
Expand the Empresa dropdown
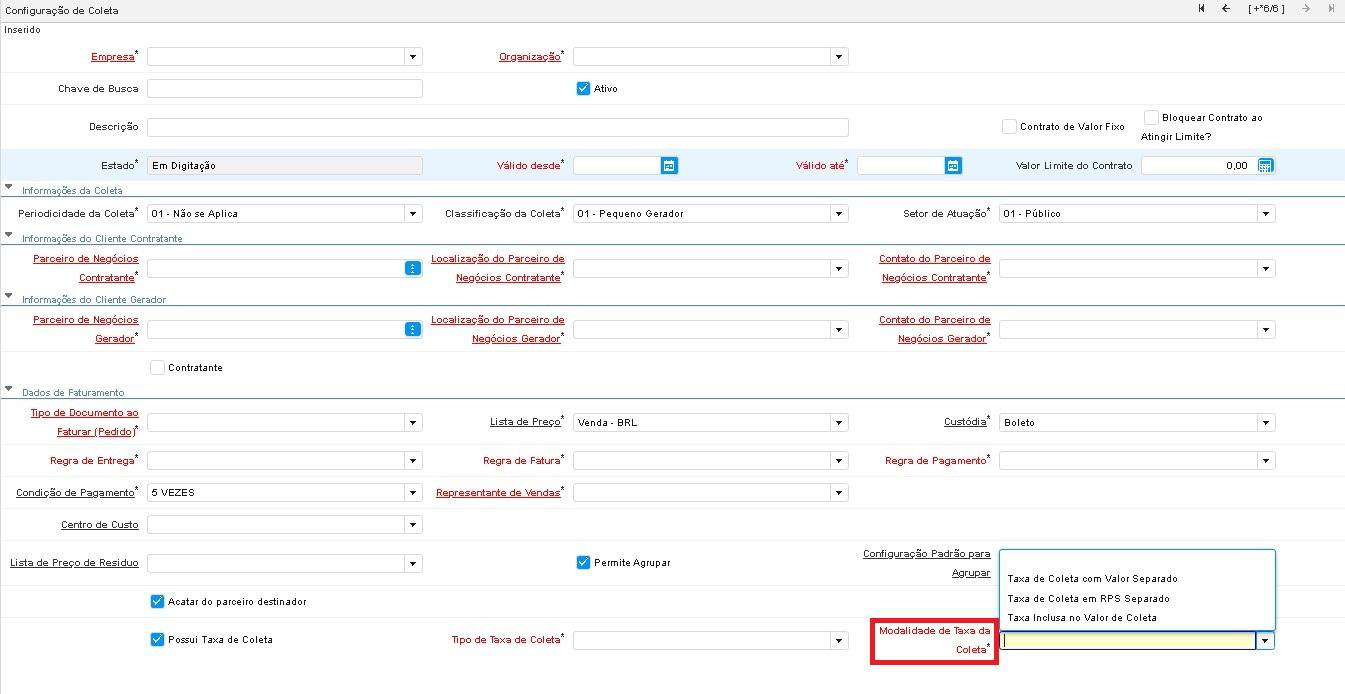[412, 57]
